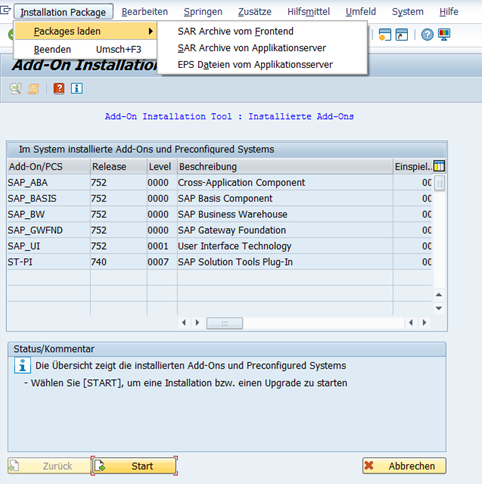This screenshot has width=482, height=484.
Task: Click the orange scroll log icon
Action: tap(33, 89)
